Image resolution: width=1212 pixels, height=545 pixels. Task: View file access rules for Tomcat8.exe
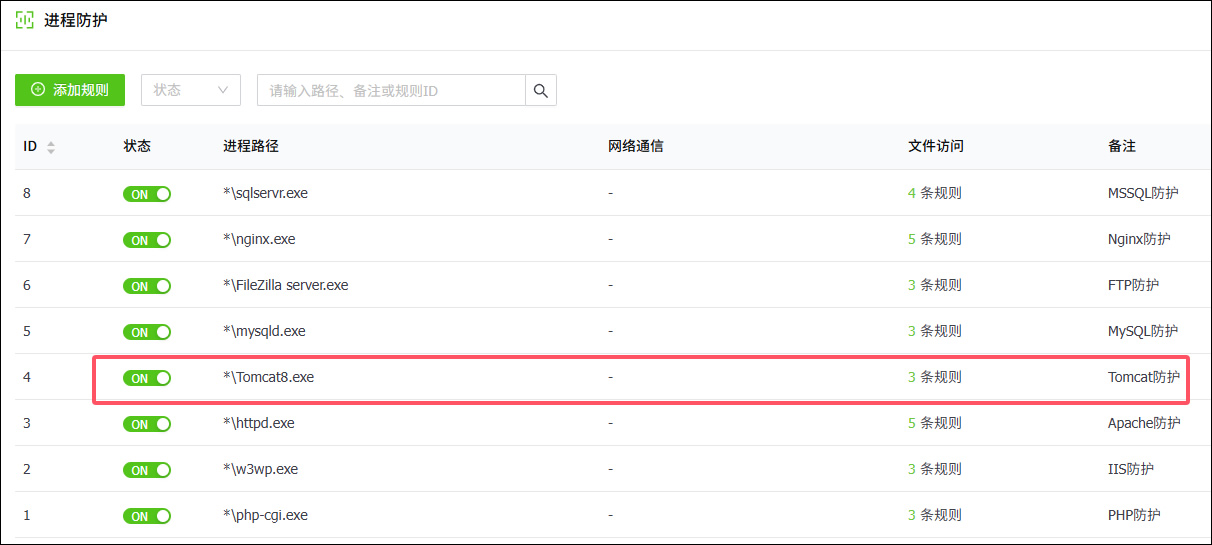tap(934, 377)
